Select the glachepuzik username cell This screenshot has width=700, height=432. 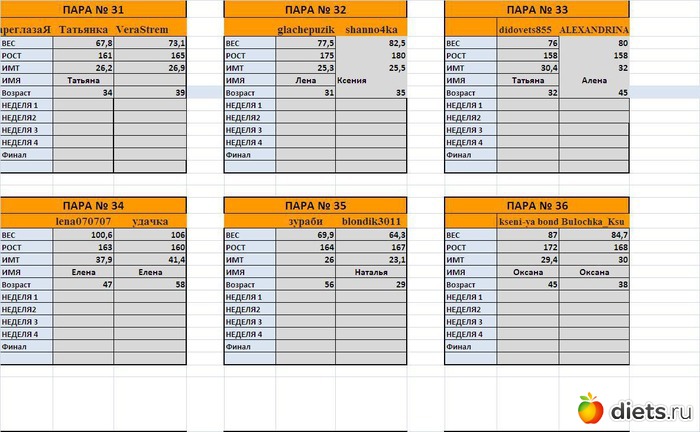click(x=306, y=30)
